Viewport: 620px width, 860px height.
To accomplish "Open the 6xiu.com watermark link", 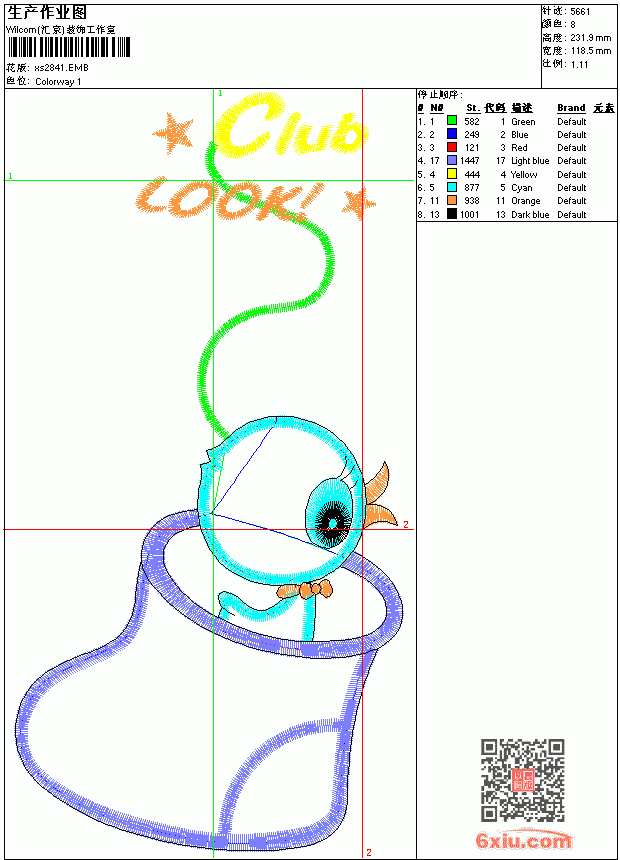I will click(523, 840).
